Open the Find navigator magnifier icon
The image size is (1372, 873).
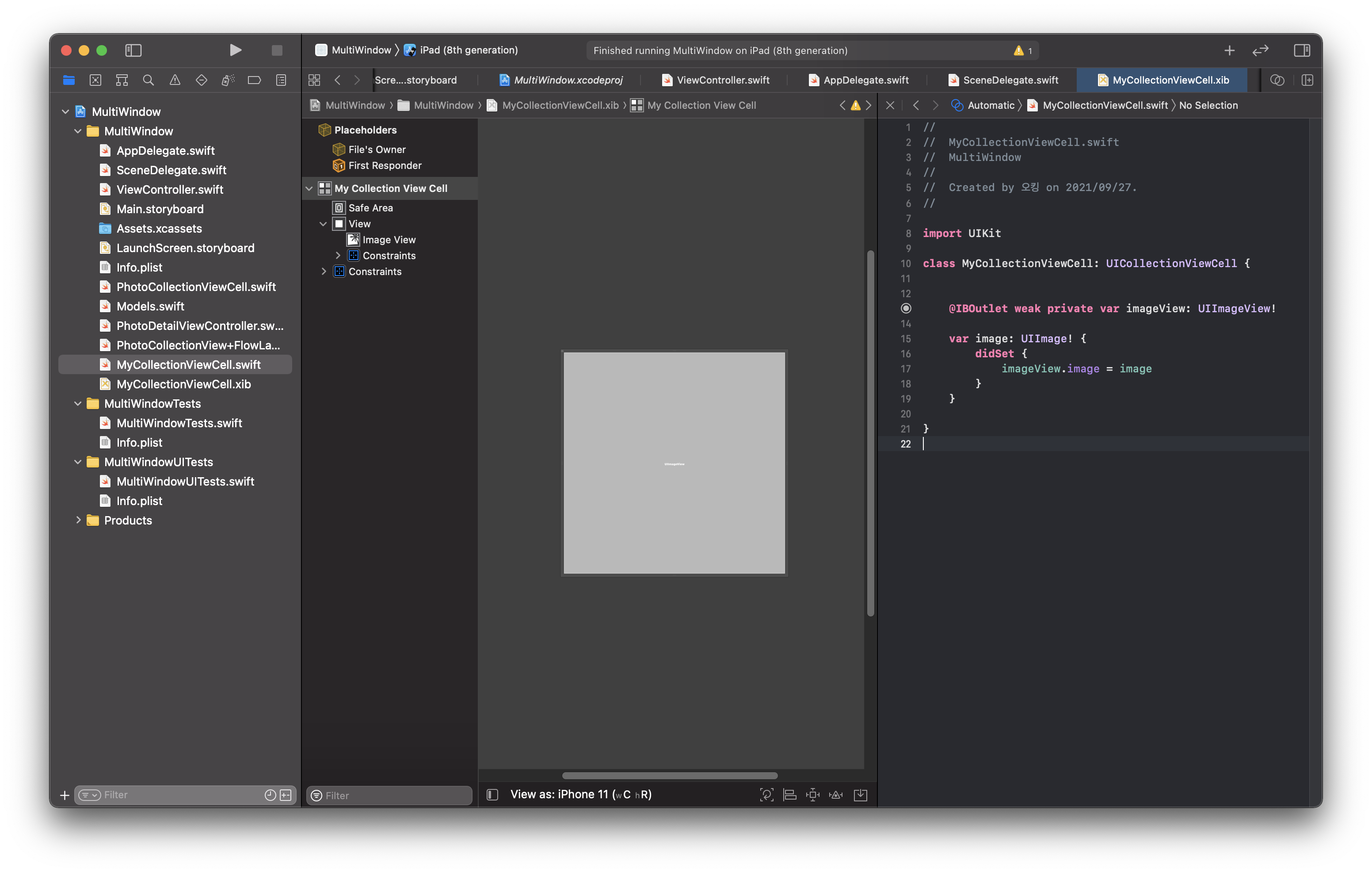148,80
